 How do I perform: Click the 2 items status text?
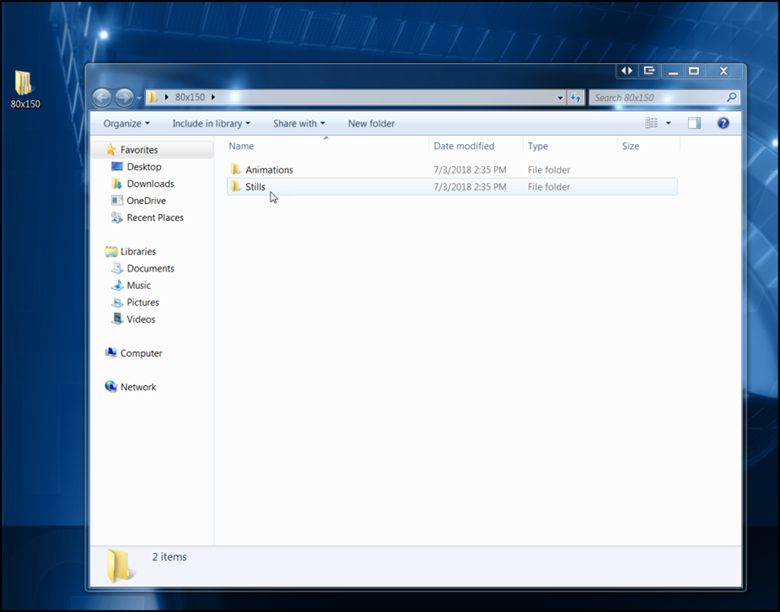click(169, 557)
